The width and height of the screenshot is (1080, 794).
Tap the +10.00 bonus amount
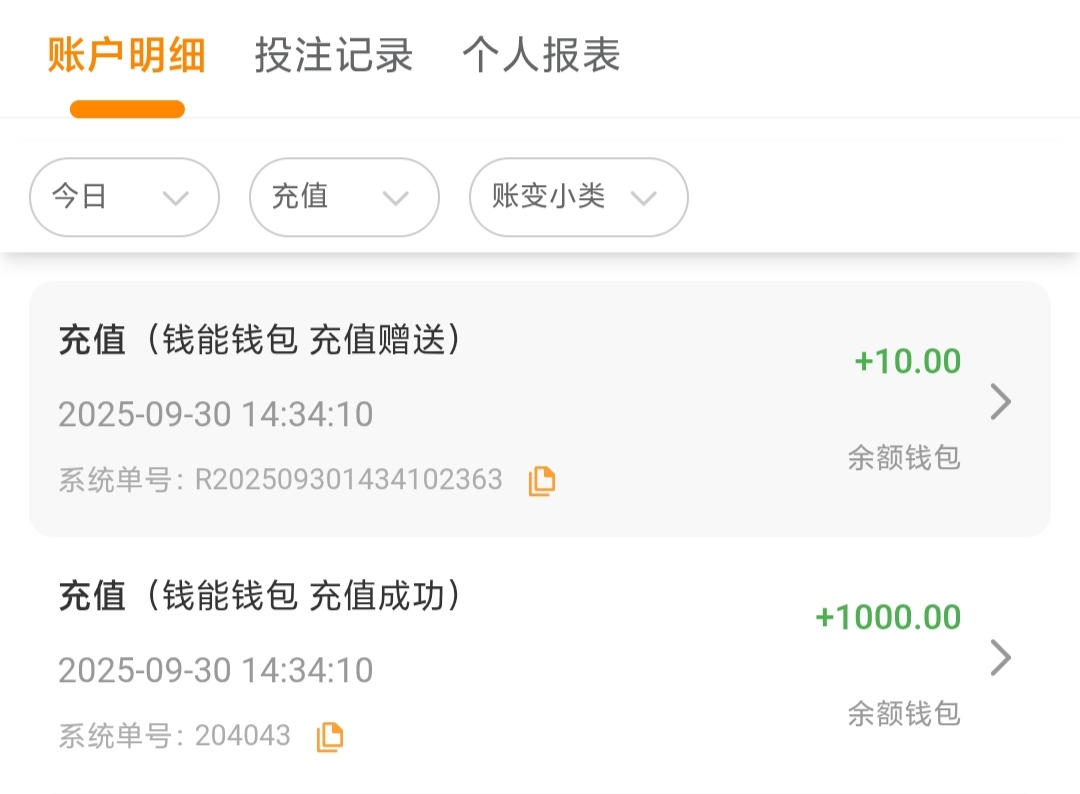[907, 361]
